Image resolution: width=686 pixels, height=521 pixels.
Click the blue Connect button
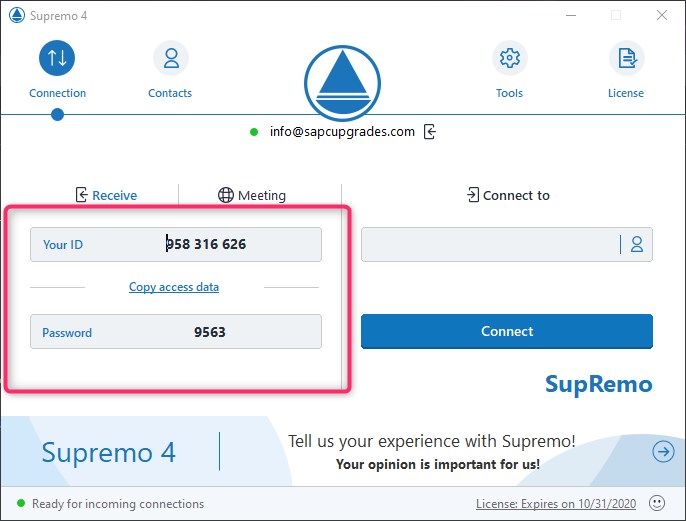pyautogui.click(x=507, y=331)
